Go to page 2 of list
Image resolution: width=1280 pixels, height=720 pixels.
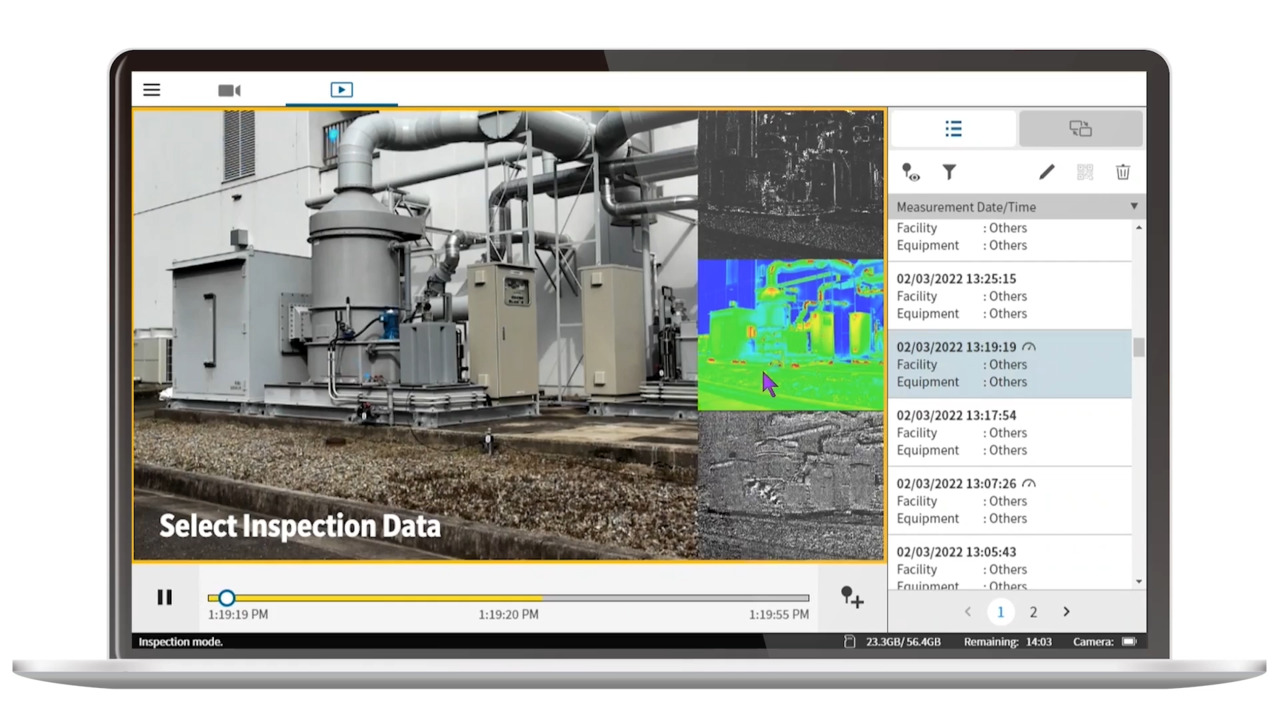tap(1033, 612)
